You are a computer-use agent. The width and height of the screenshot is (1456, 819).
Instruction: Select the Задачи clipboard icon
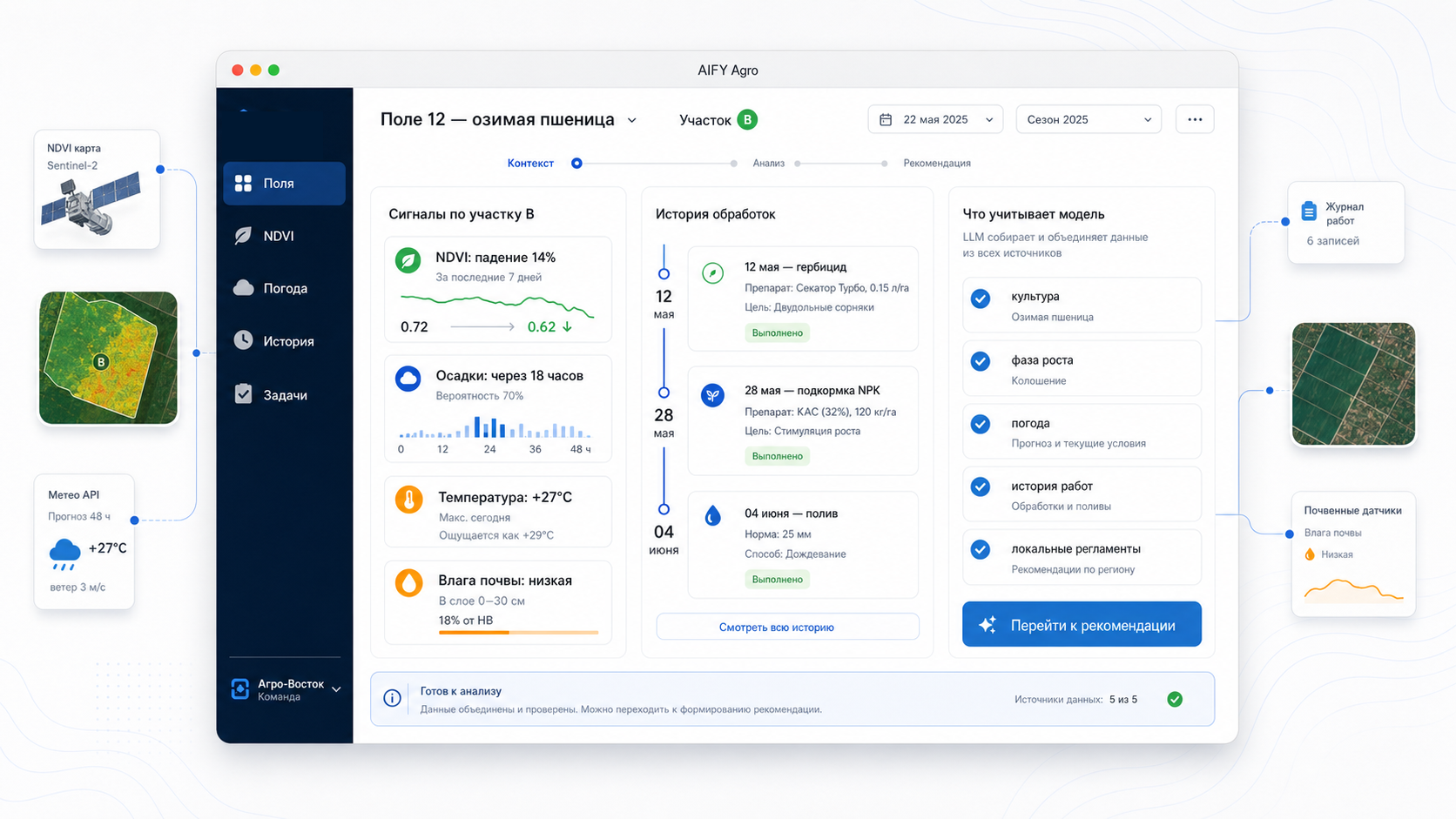(x=243, y=394)
